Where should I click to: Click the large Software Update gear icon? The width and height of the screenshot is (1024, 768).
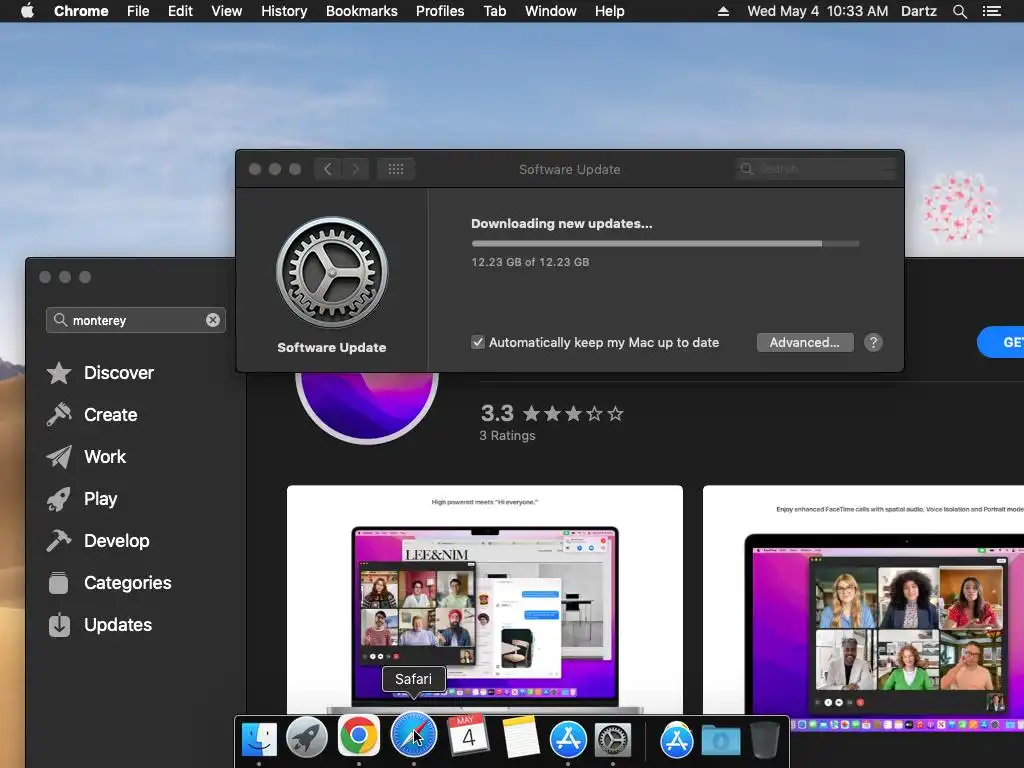(x=332, y=272)
